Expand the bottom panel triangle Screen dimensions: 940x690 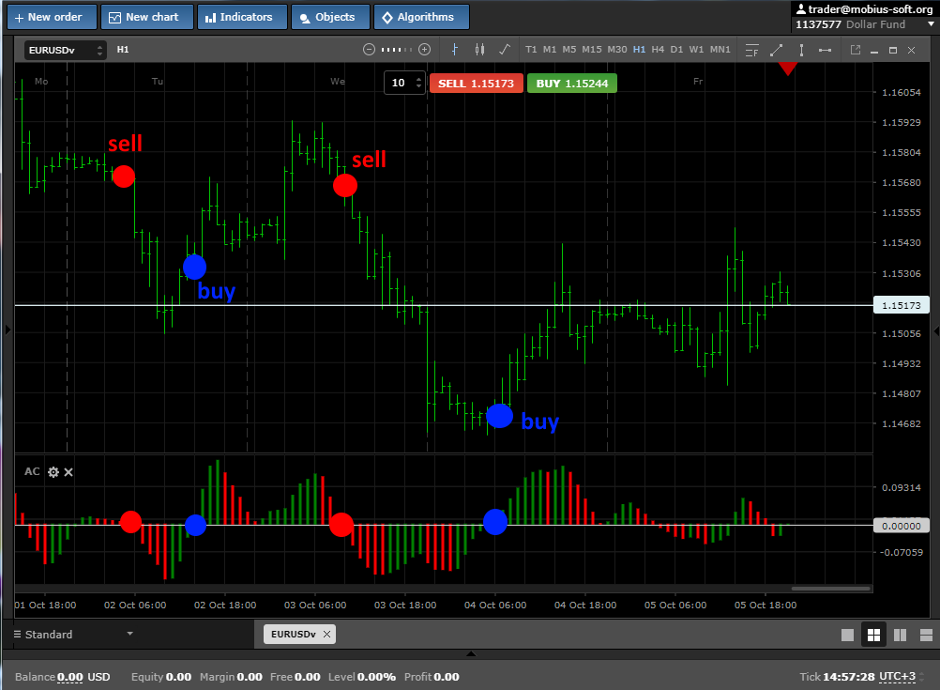click(471, 653)
